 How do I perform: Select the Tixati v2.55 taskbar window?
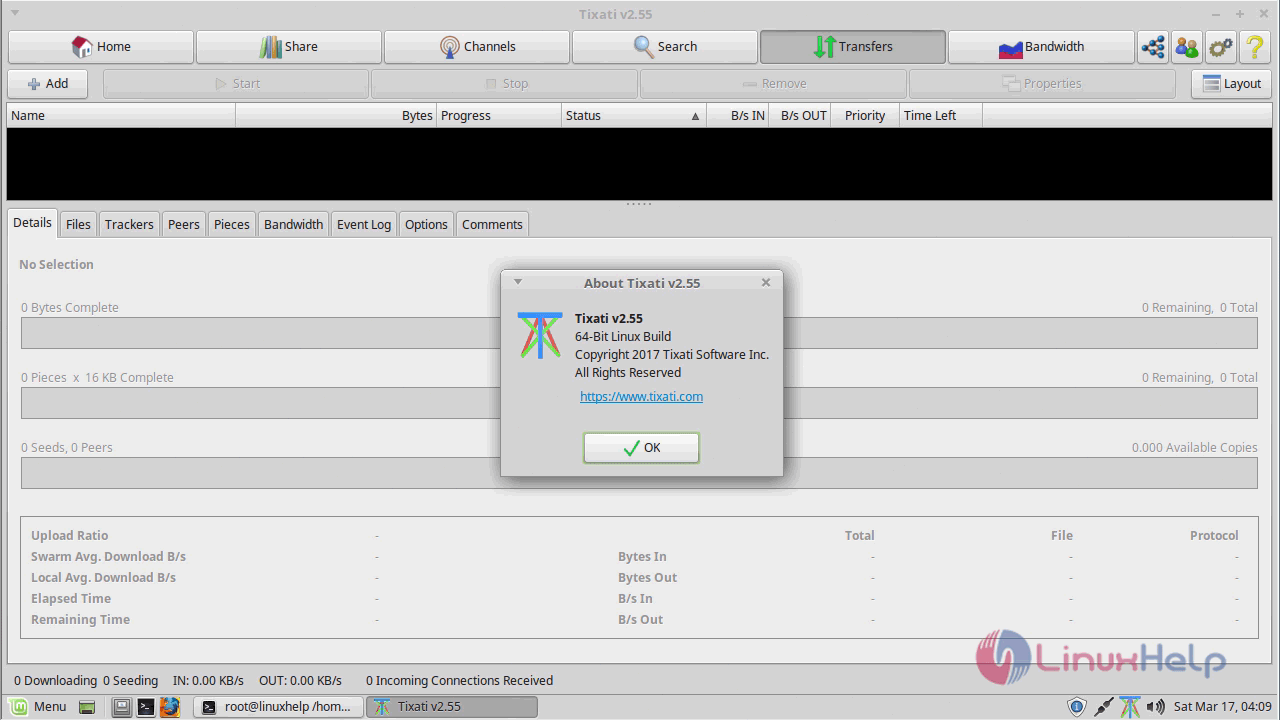point(452,707)
